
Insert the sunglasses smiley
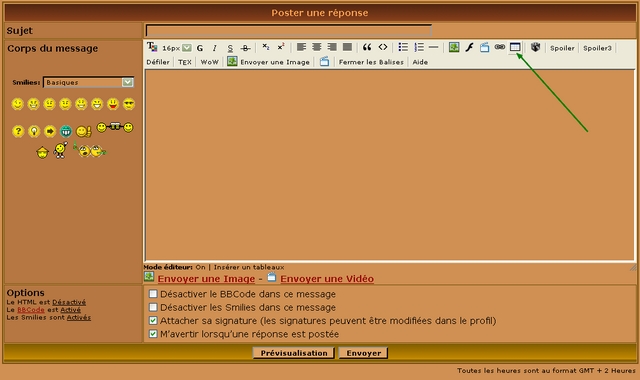click(x=129, y=104)
